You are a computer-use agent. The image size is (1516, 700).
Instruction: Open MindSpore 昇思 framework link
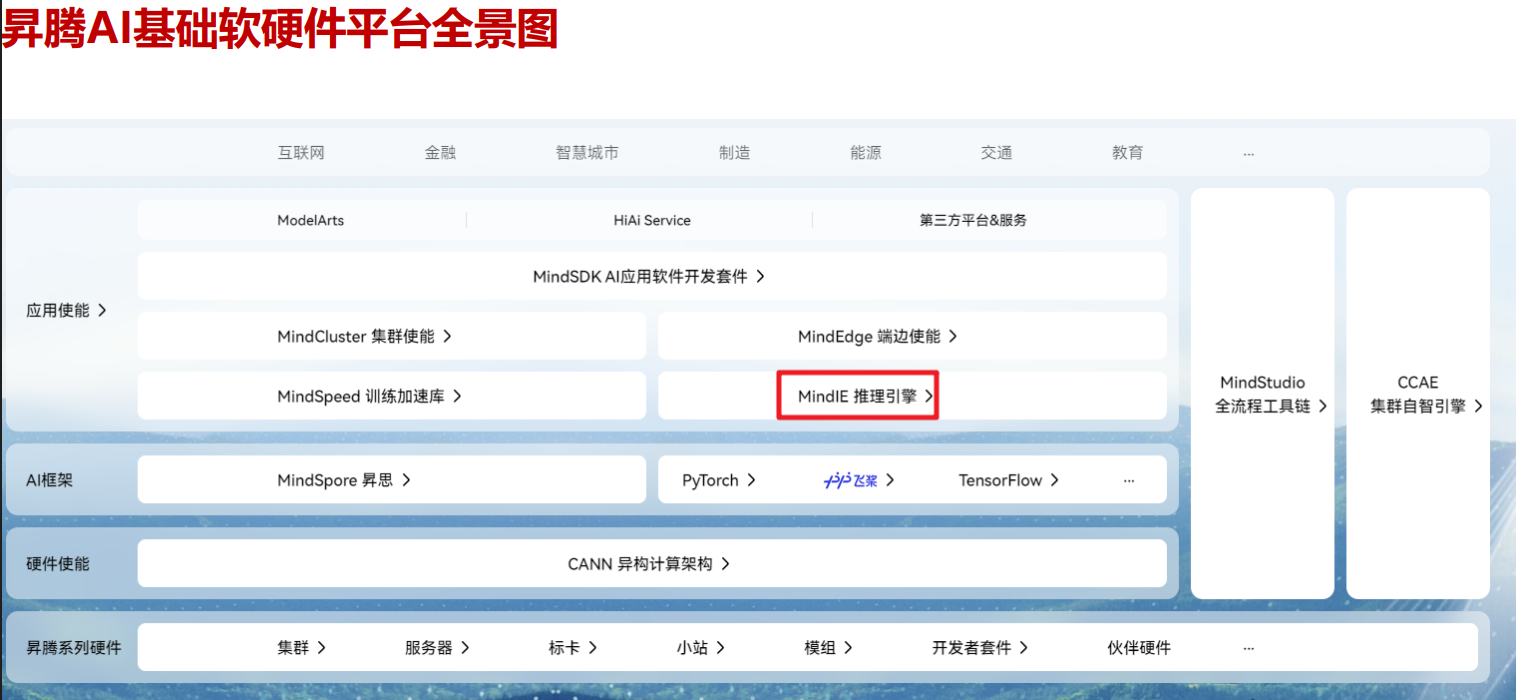344,480
